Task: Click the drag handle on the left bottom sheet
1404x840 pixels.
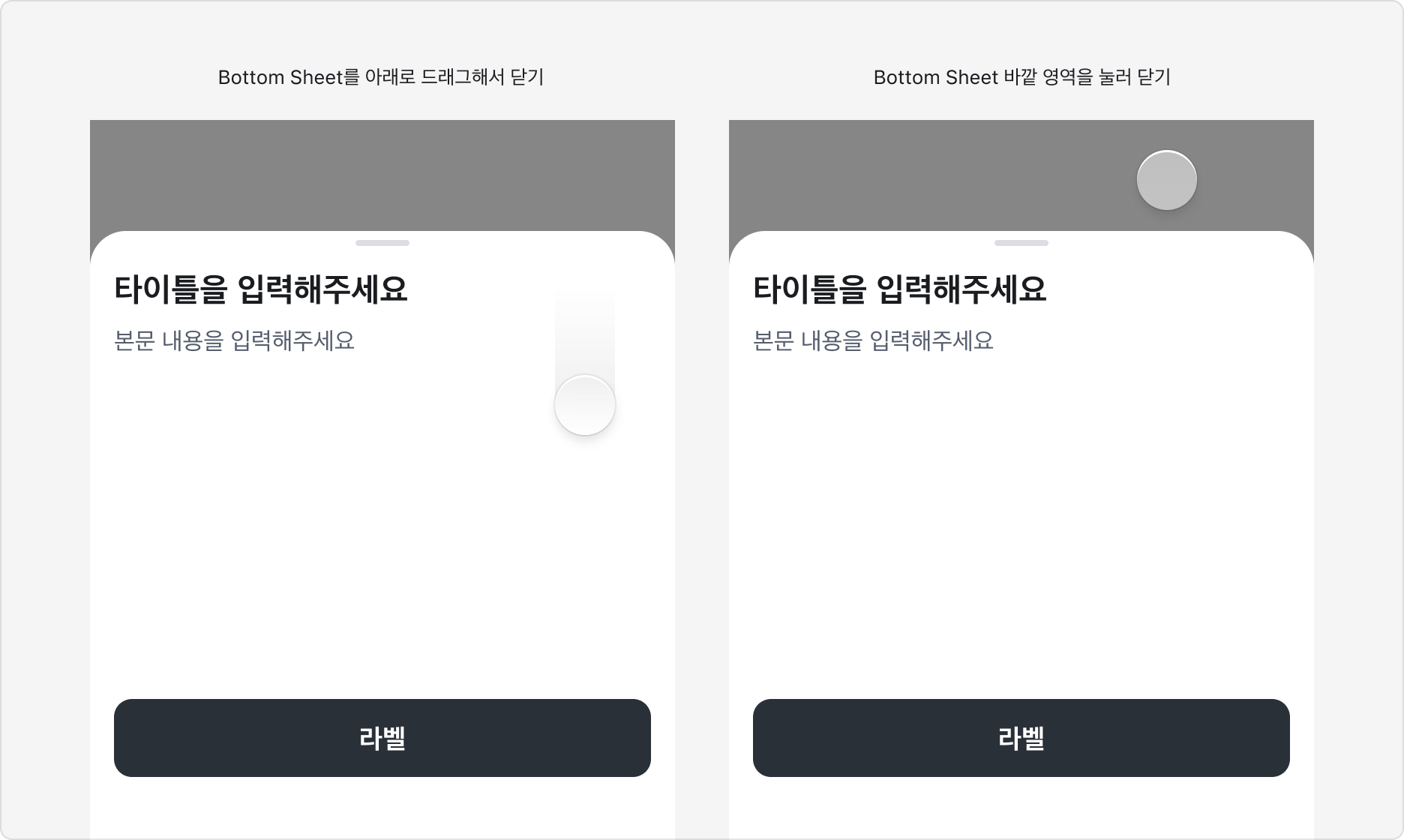Action: pos(382,243)
